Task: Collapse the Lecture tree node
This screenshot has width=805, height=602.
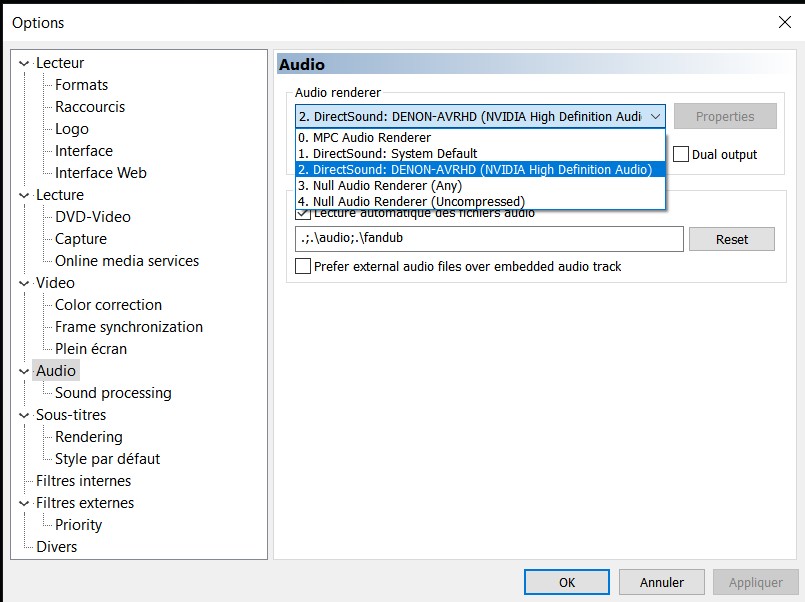Action: [x=24, y=195]
